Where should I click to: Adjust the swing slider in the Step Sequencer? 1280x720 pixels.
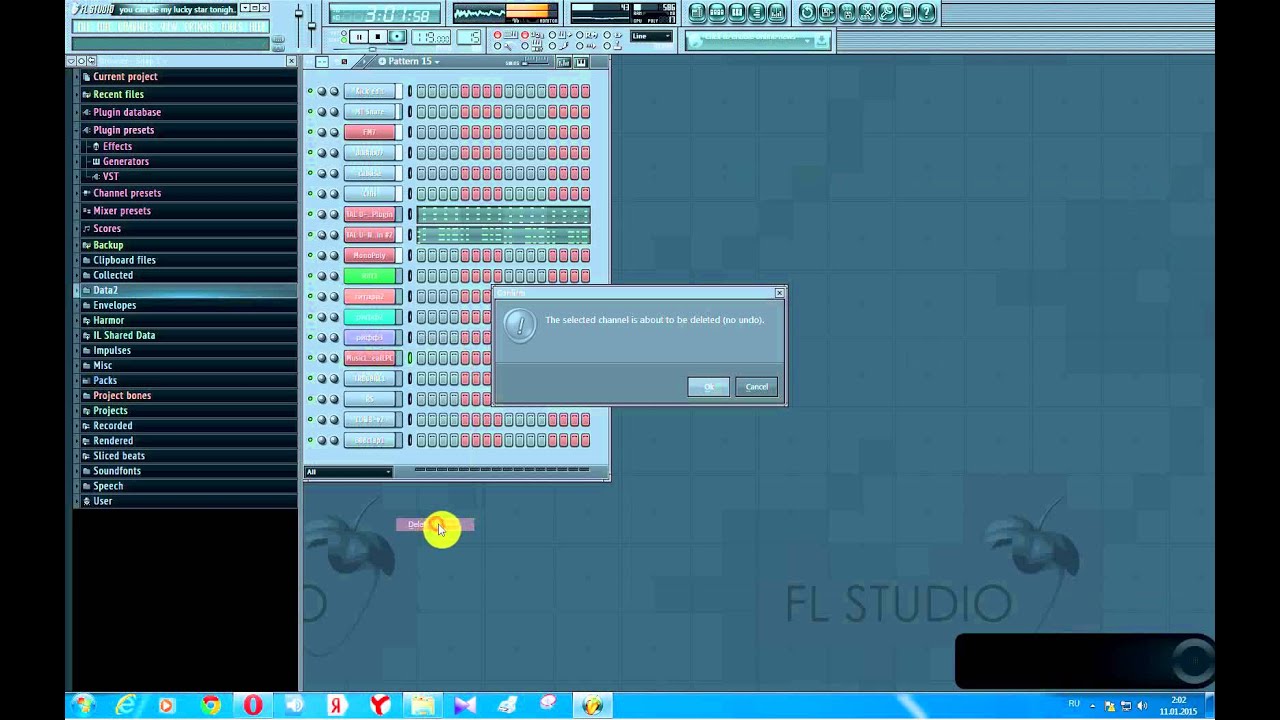[535, 62]
